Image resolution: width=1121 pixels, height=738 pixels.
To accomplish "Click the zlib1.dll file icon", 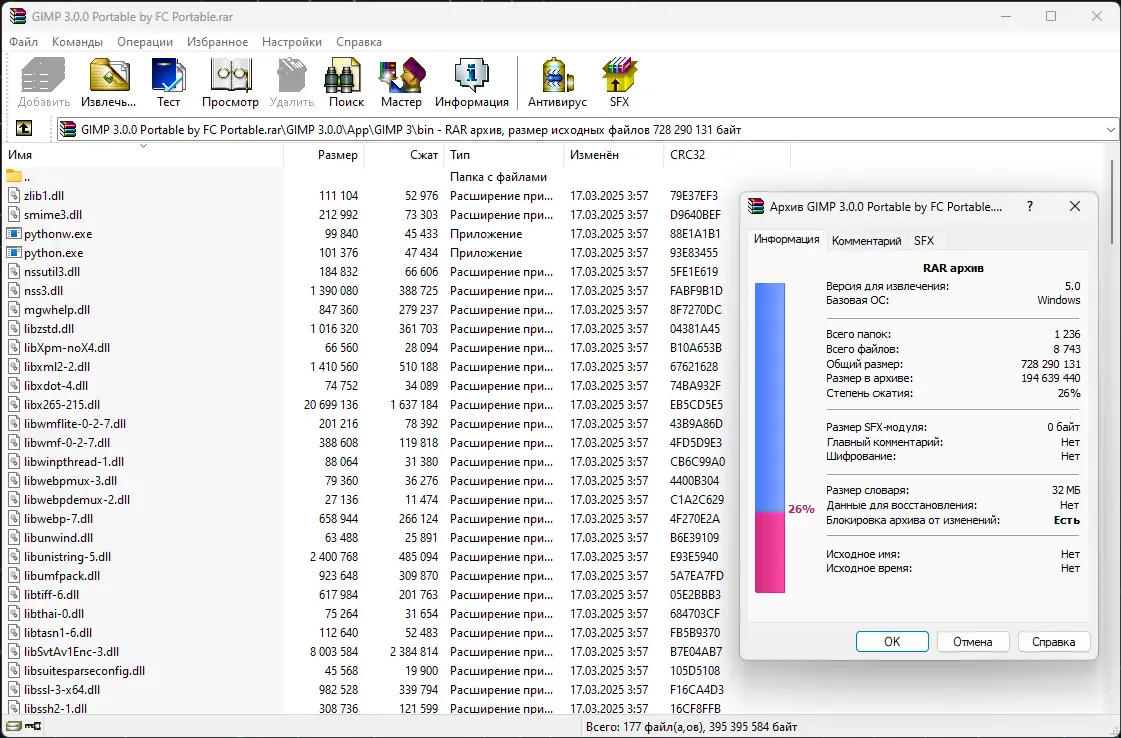I will click(14, 195).
